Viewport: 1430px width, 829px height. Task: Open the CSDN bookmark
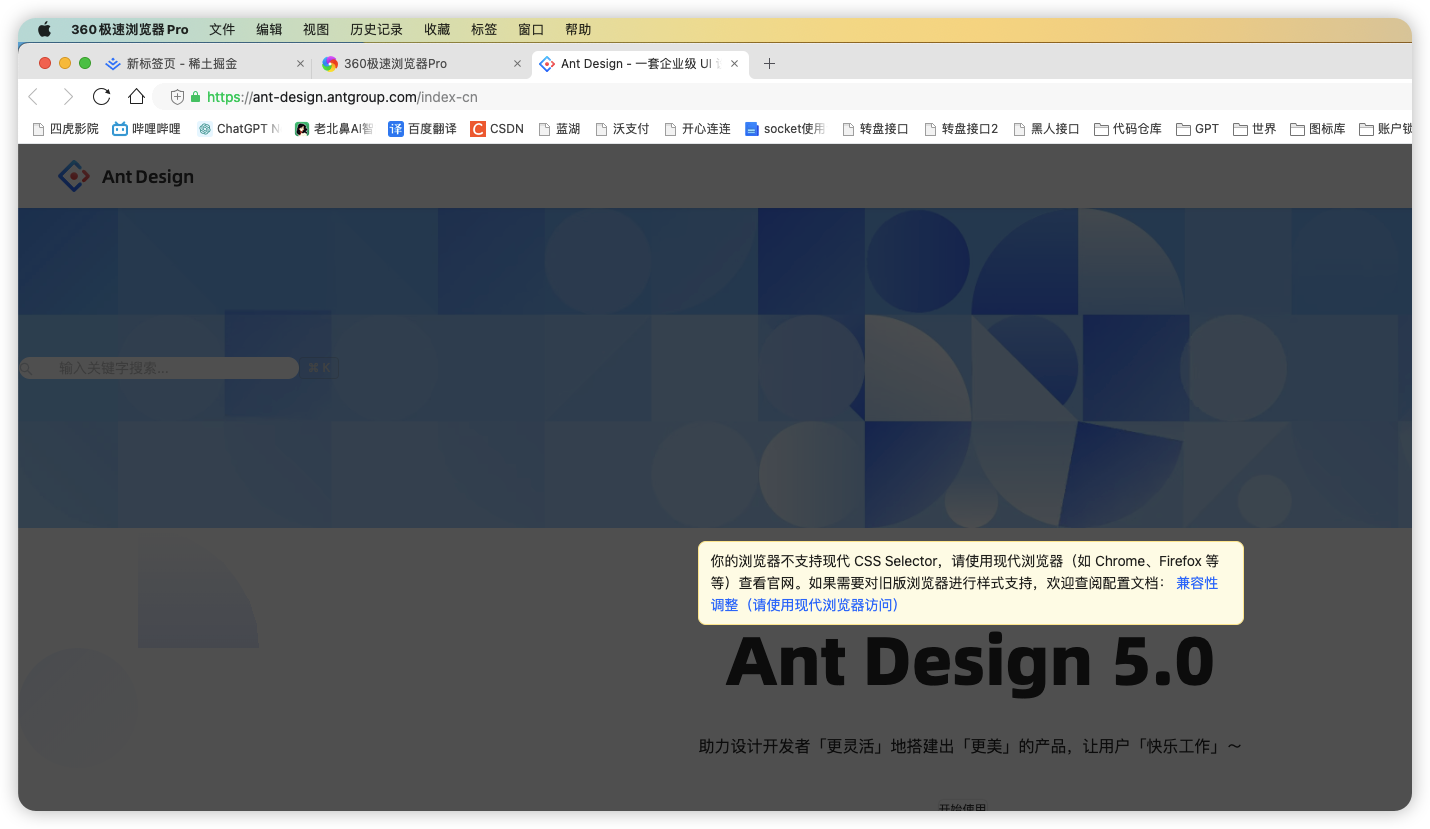point(497,129)
